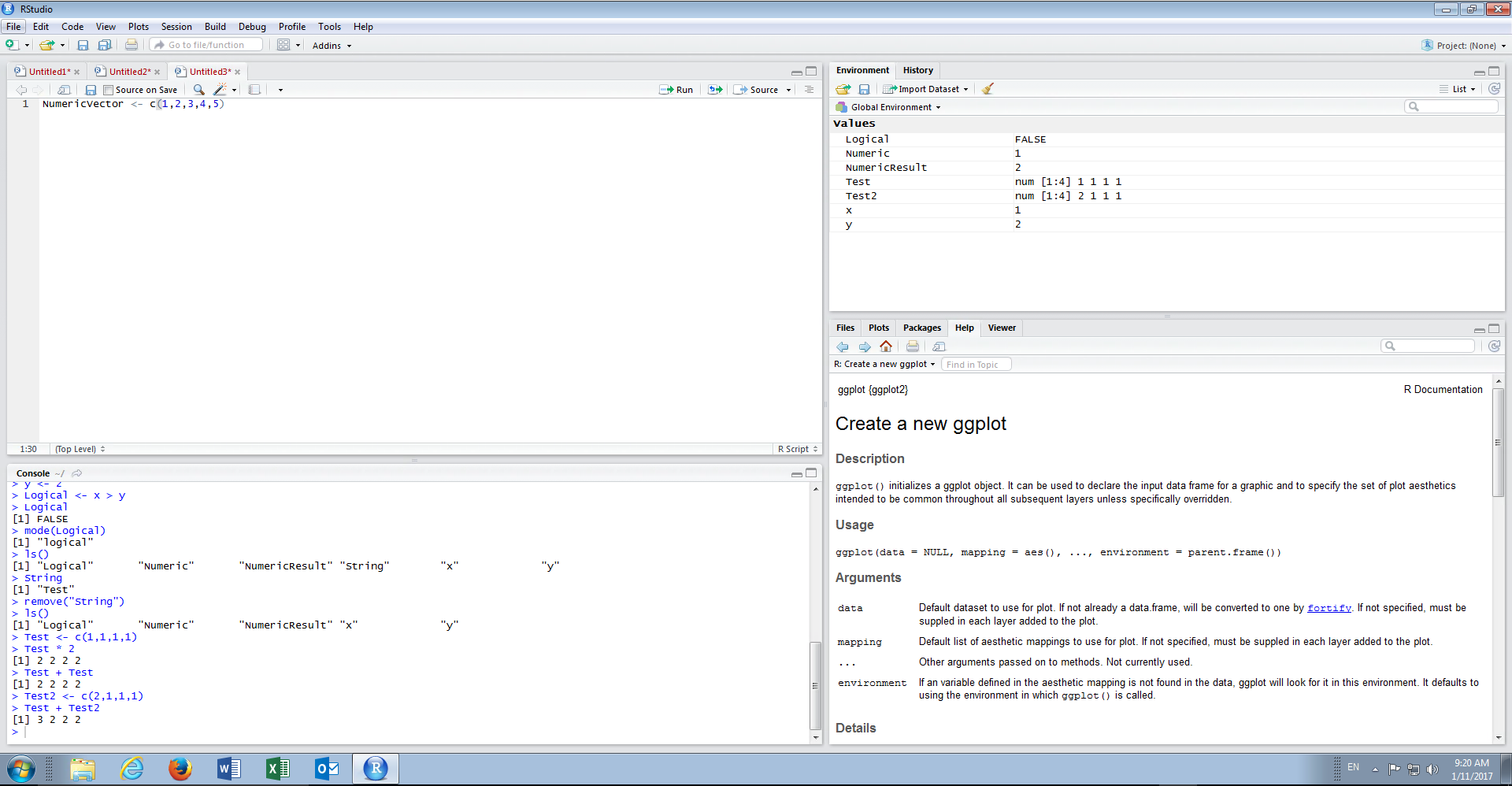Viewport: 1512px width, 786px height.
Task: Open the Project (None) dropdown
Action: coord(1464,46)
